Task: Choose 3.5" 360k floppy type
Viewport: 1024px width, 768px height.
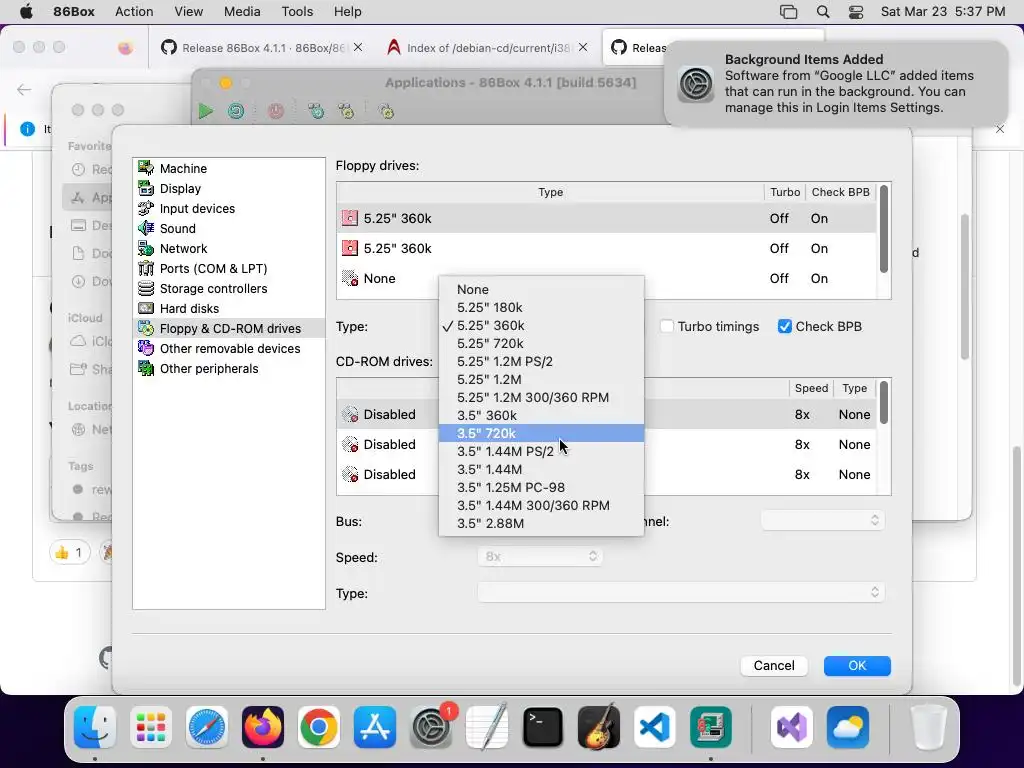Action: click(541, 415)
